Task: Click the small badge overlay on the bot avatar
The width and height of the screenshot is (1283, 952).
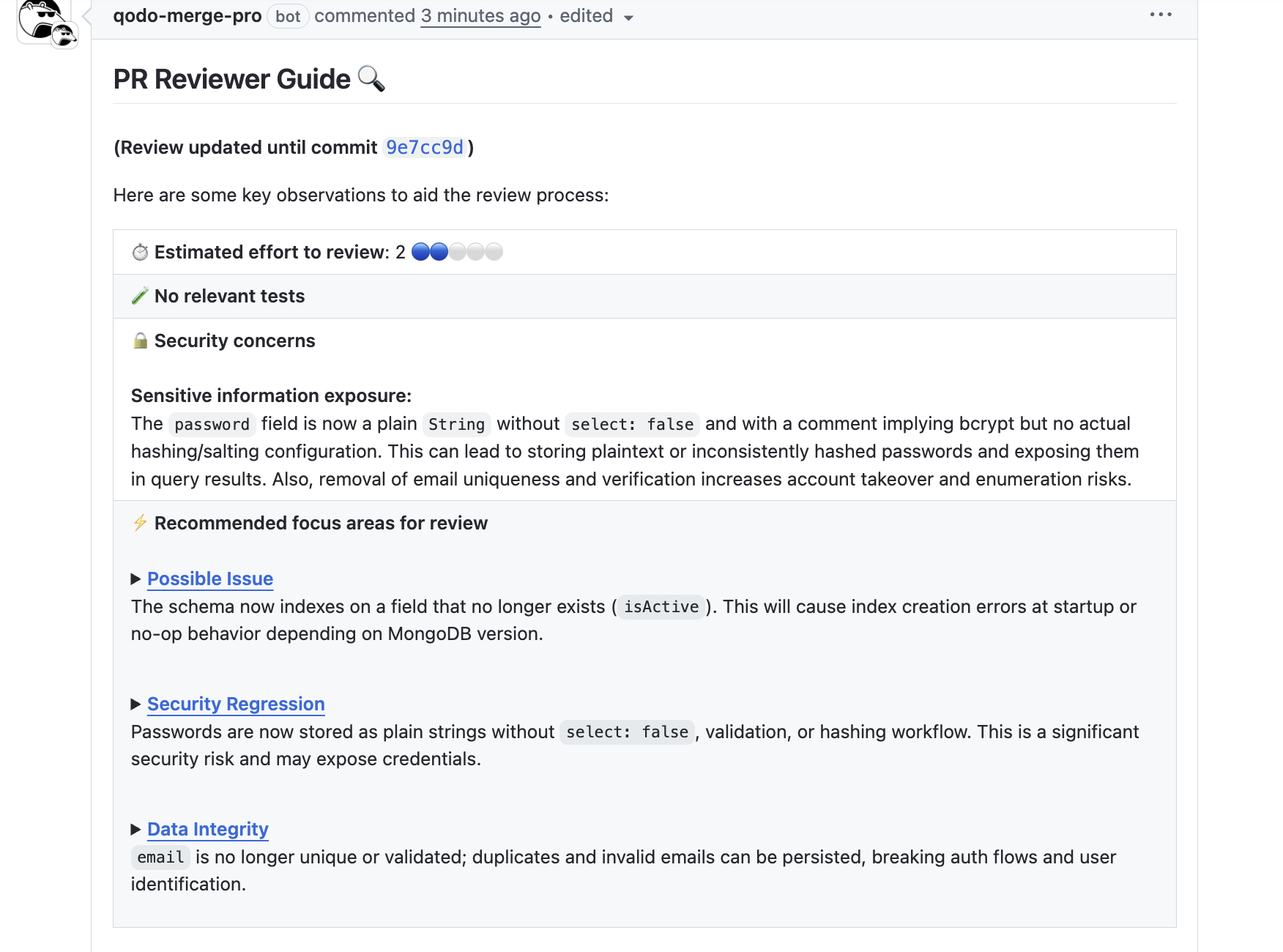Action: click(65, 34)
